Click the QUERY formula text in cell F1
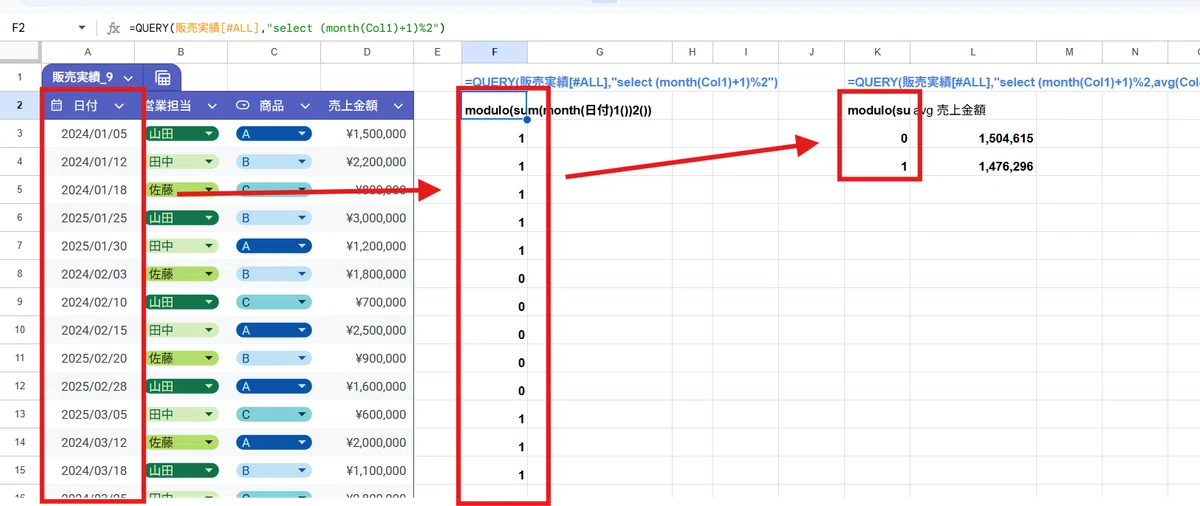Image resolution: width=1200 pixels, height=506 pixels. click(621, 82)
